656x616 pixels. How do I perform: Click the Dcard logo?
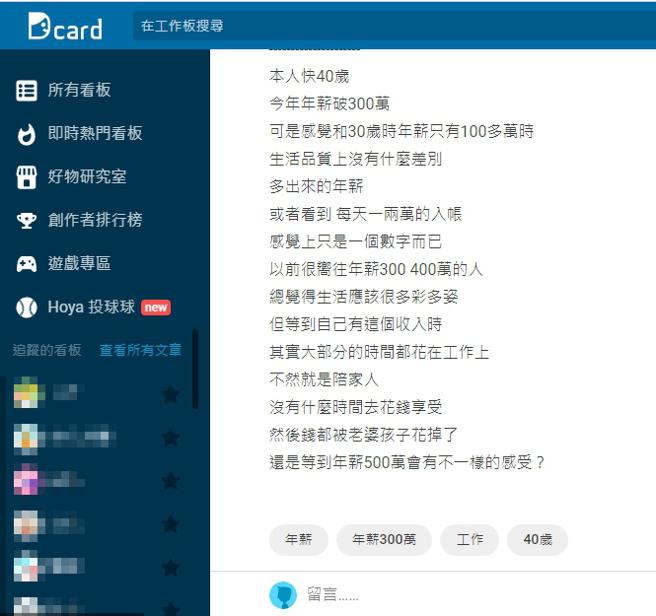(x=65, y=27)
